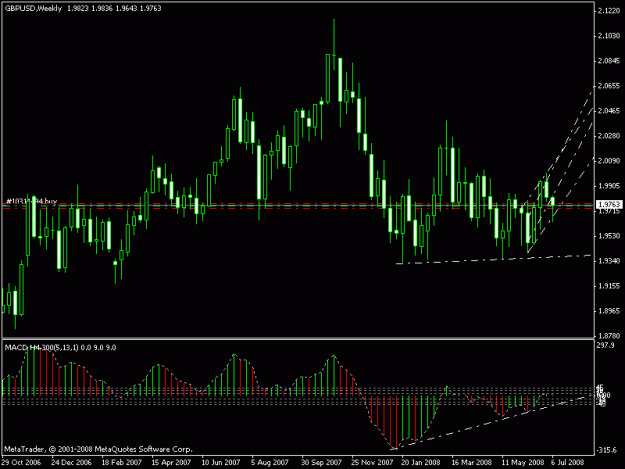This screenshot has width=625, height=469.
Task: Click the 20 Jan 2008 date label
Action: point(421,462)
